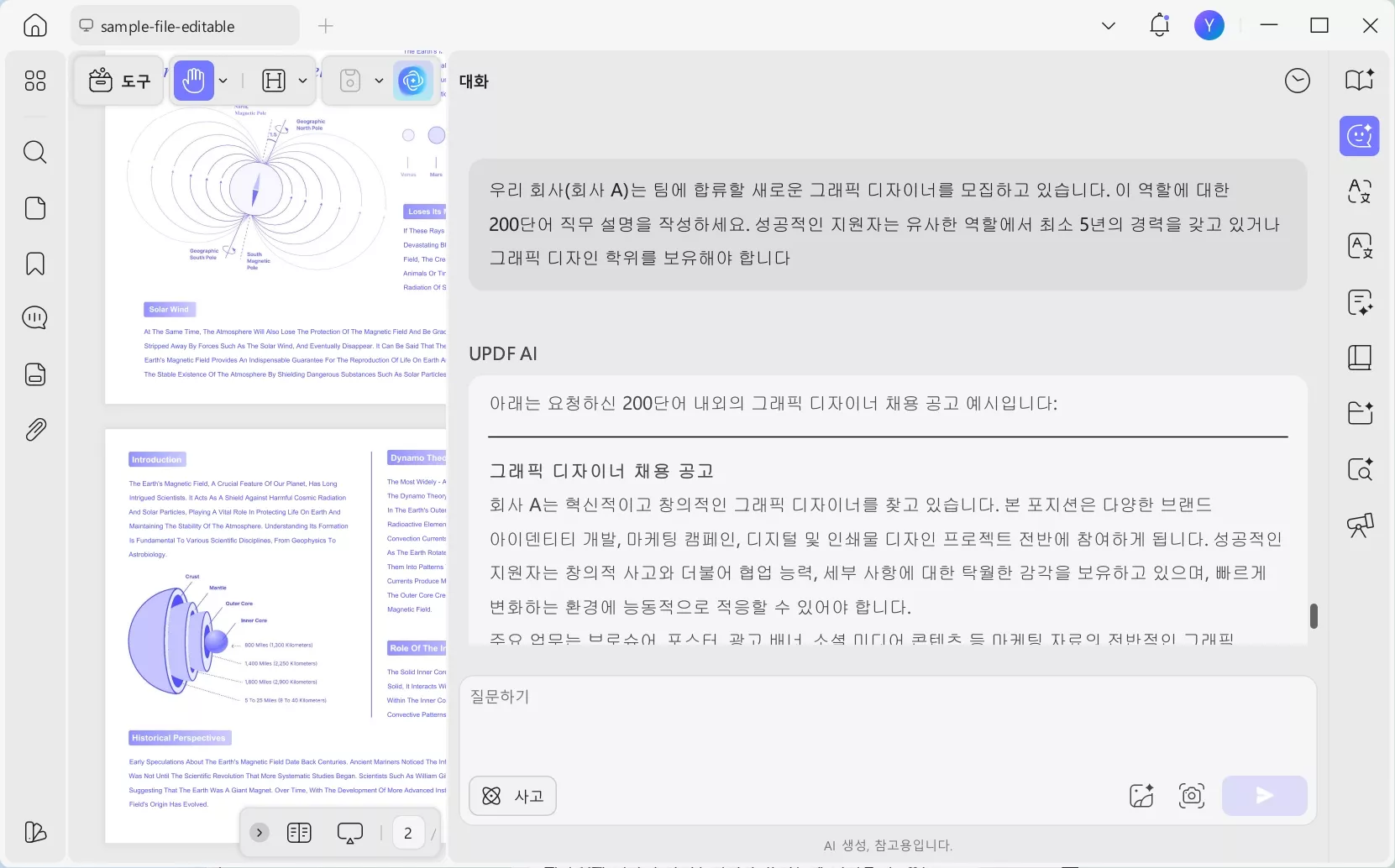Click the screenshot camera icon in chat input
1395x868 pixels.
(1191, 796)
